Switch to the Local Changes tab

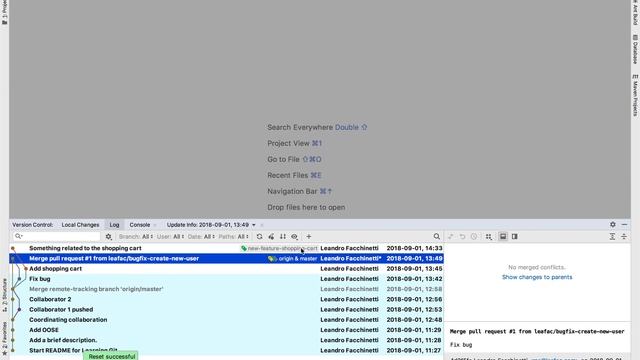click(80, 225)
